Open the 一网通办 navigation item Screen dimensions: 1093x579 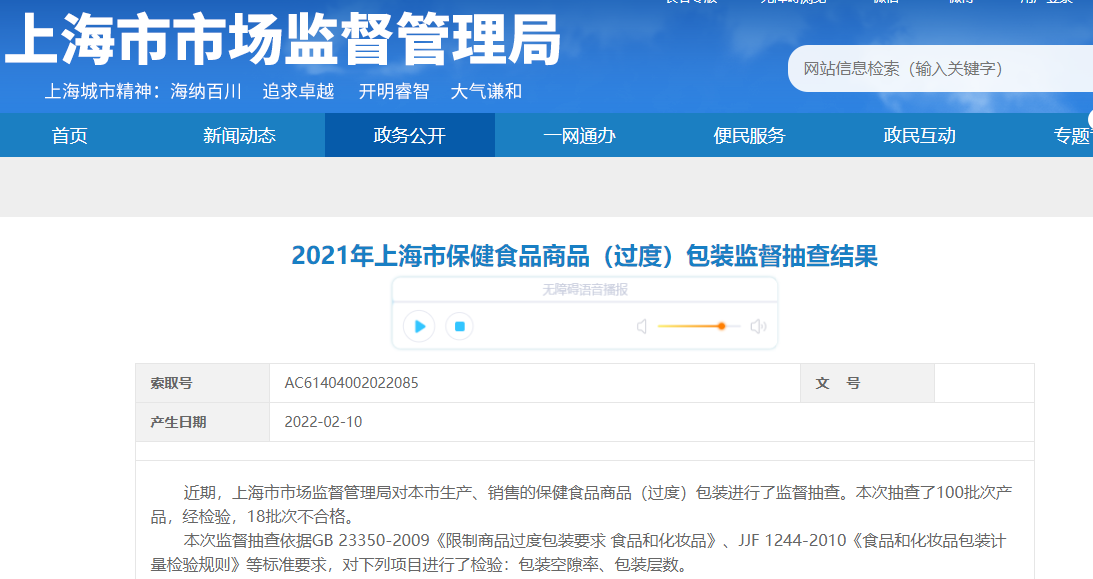pyautogui.click(x=579, y=135)
